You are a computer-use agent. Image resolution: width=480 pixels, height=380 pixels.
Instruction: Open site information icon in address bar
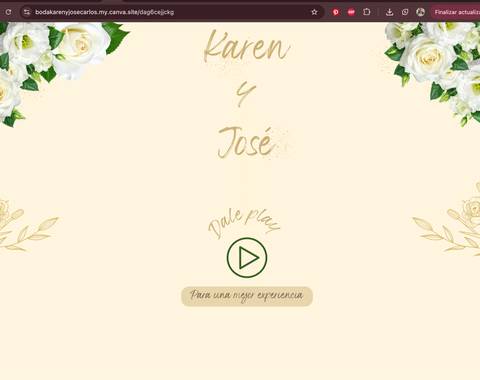(x=27, y=12)
